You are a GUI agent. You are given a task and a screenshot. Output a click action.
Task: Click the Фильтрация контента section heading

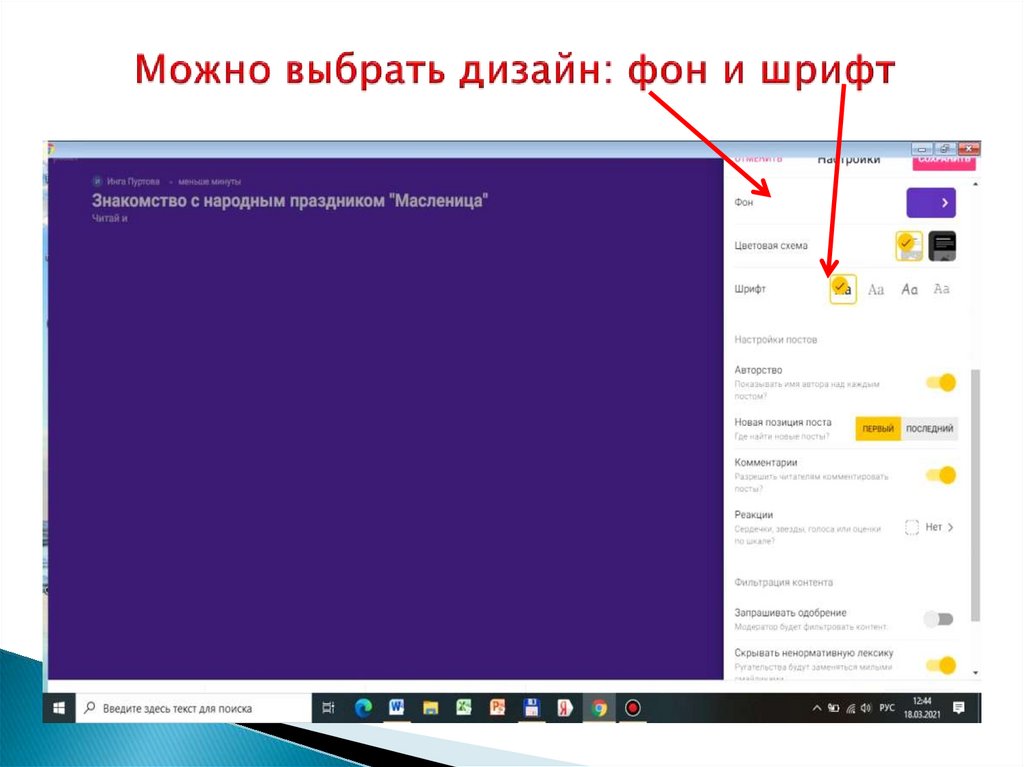coord(784,582)
